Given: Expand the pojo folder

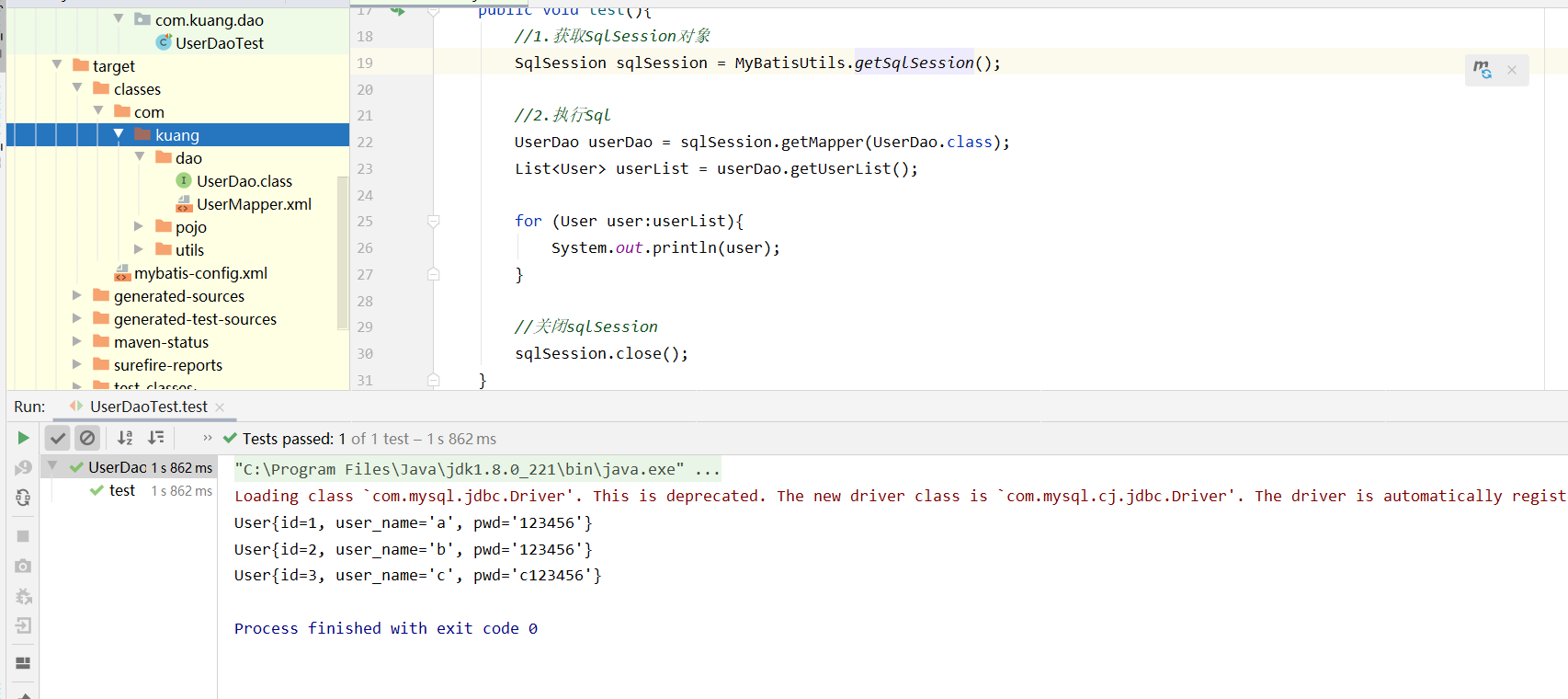Looking at the screenshot, I should click(139, 225).
